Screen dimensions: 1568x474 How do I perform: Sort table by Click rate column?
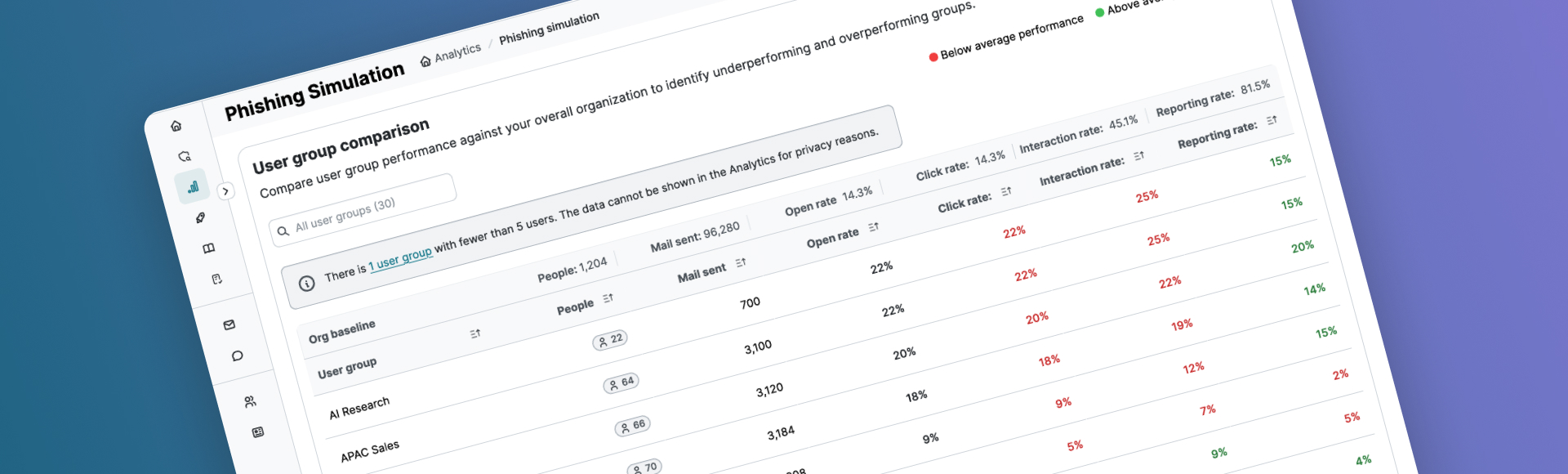click(1006, 191)
